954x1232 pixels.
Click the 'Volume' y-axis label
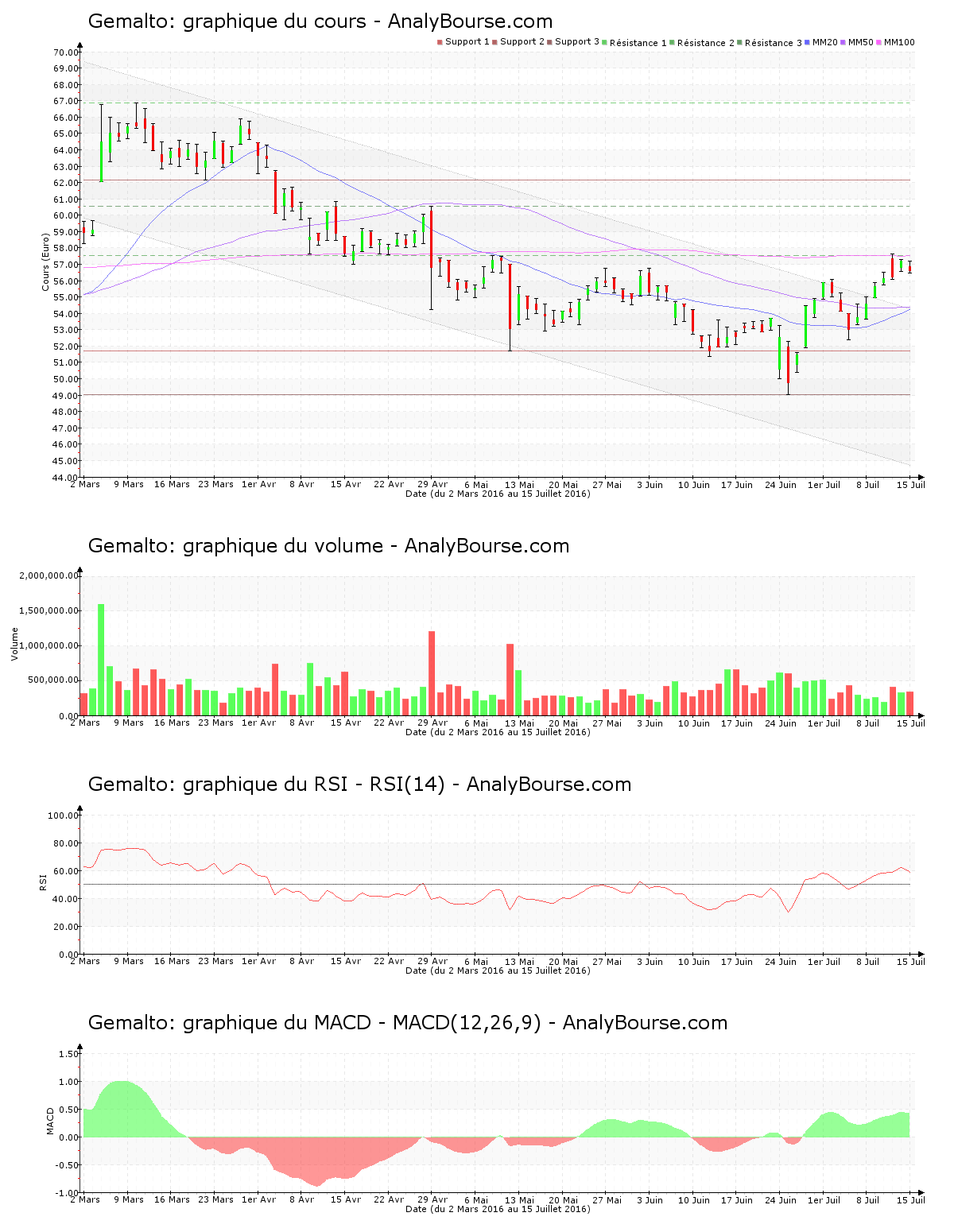pos(14,644)
